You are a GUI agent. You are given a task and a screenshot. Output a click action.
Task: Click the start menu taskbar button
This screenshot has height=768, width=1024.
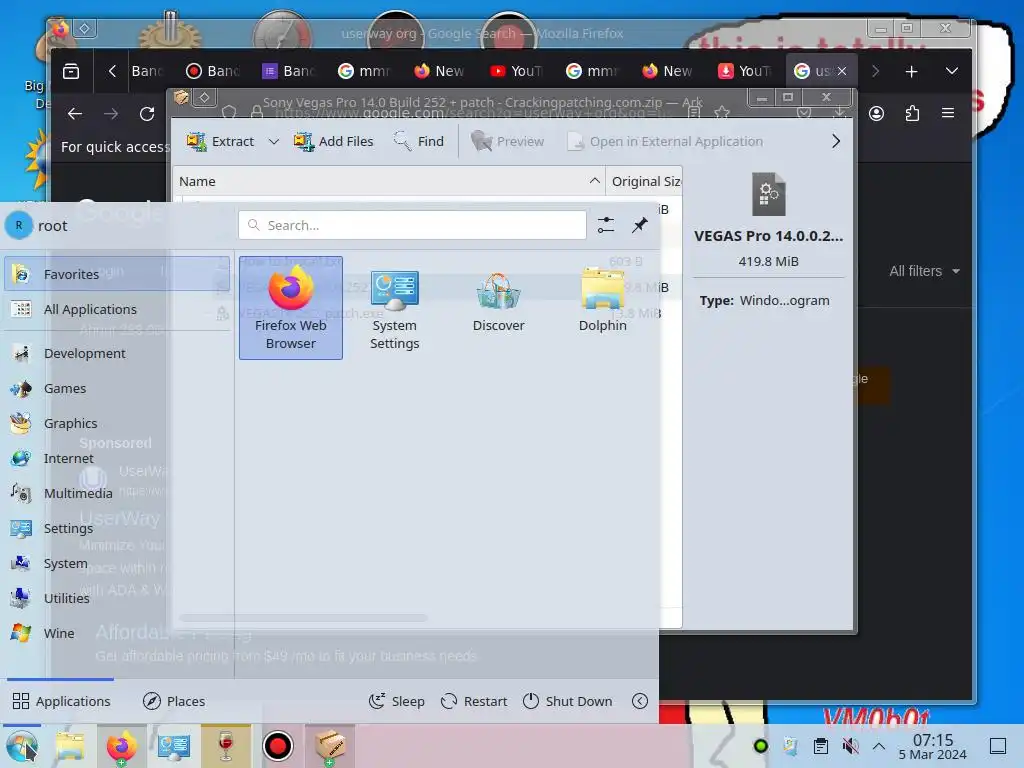pos(22,746)
